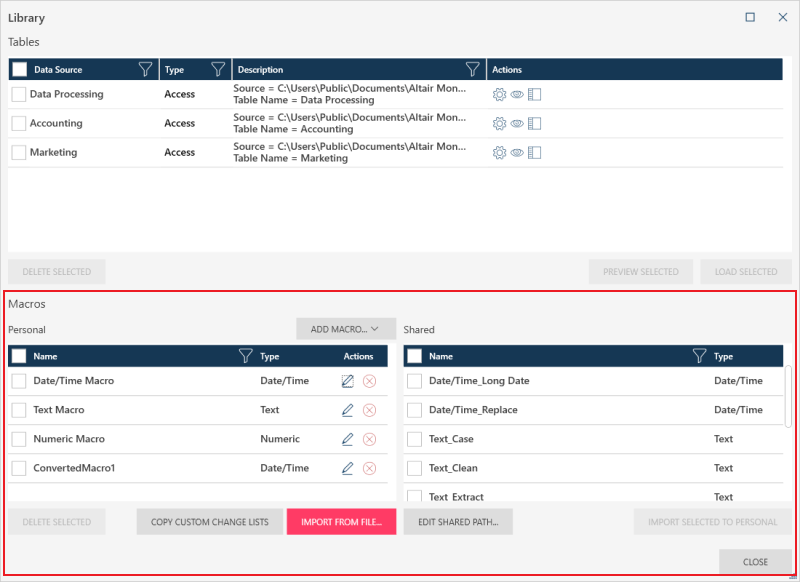Open Data Source column filter
This screenshot has height=582, width=800.
coord(146,70)
